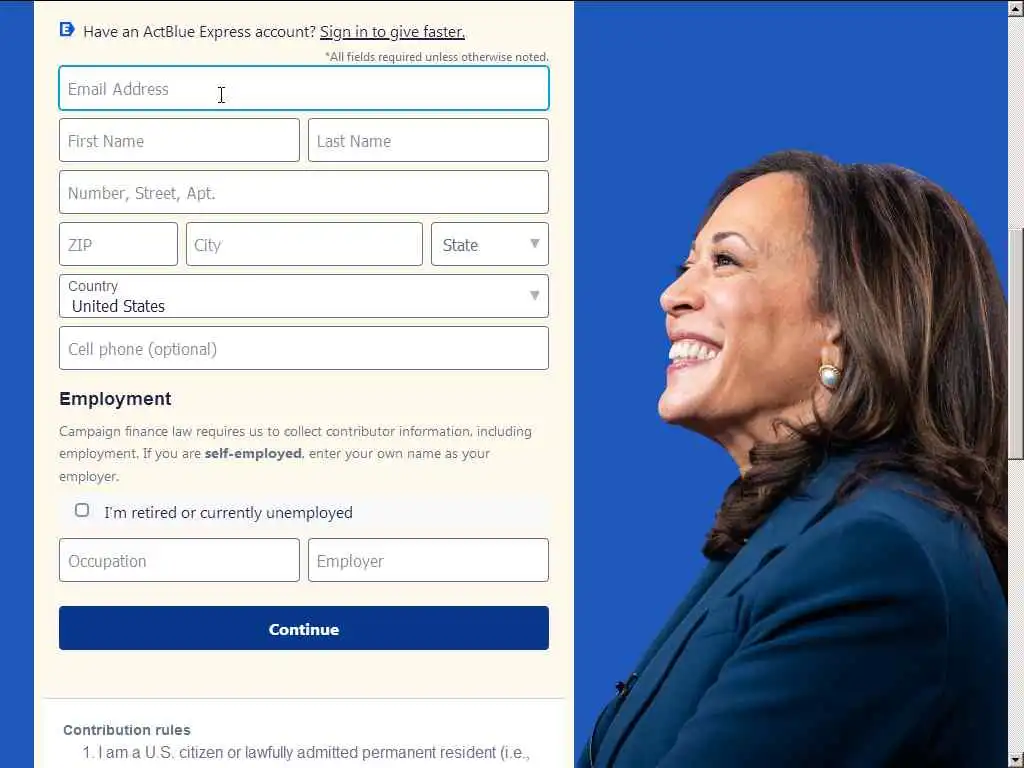The image size is (1024, 768).
Task: Open the State dropdown arrow
Action: click(x=535, y=244)
